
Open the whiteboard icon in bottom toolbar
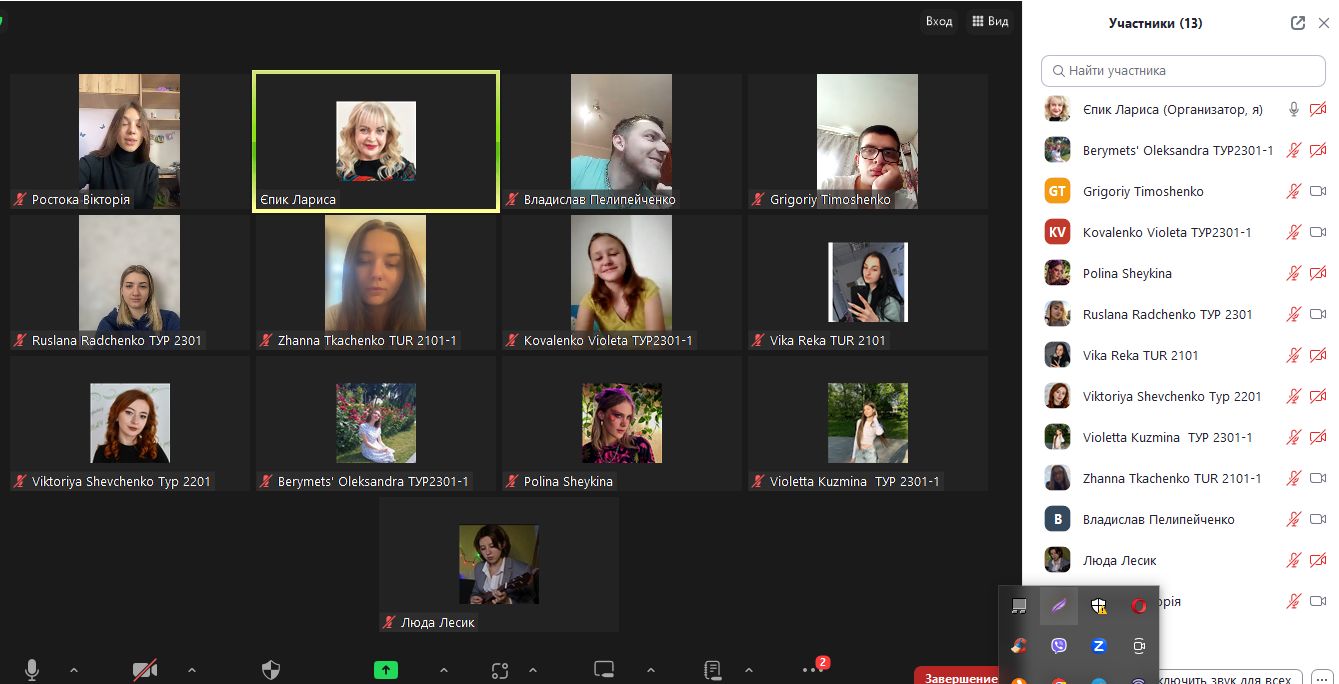(x=603, y=670)
